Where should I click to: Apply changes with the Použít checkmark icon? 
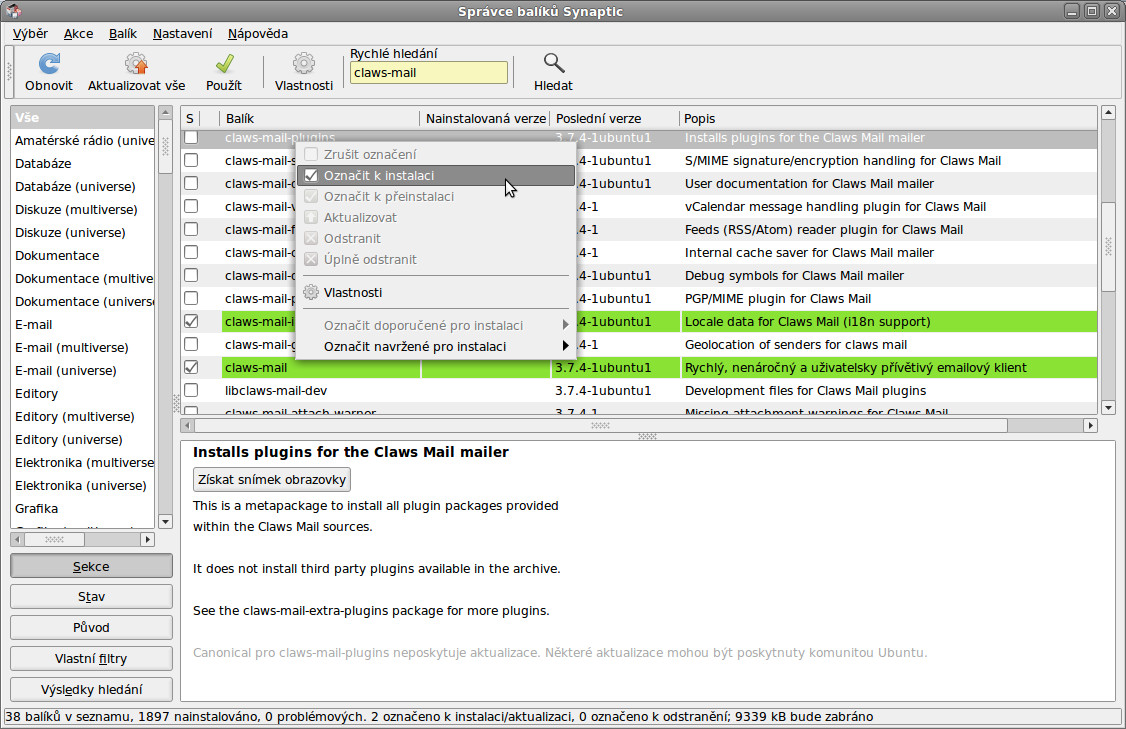(224, 64)
